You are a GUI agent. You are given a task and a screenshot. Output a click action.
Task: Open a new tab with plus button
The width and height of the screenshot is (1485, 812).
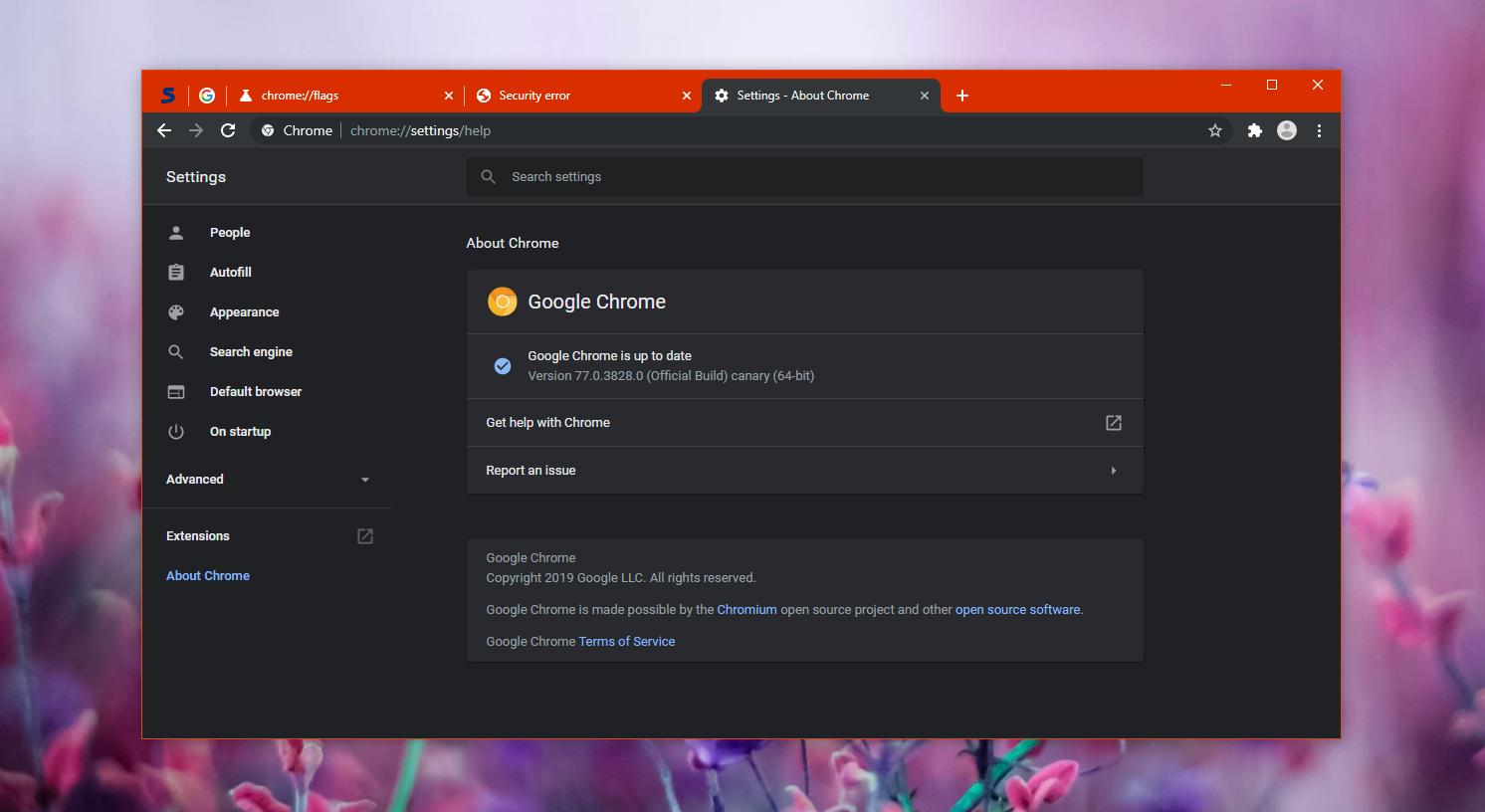pyautogui.click(x=961, y=96)
